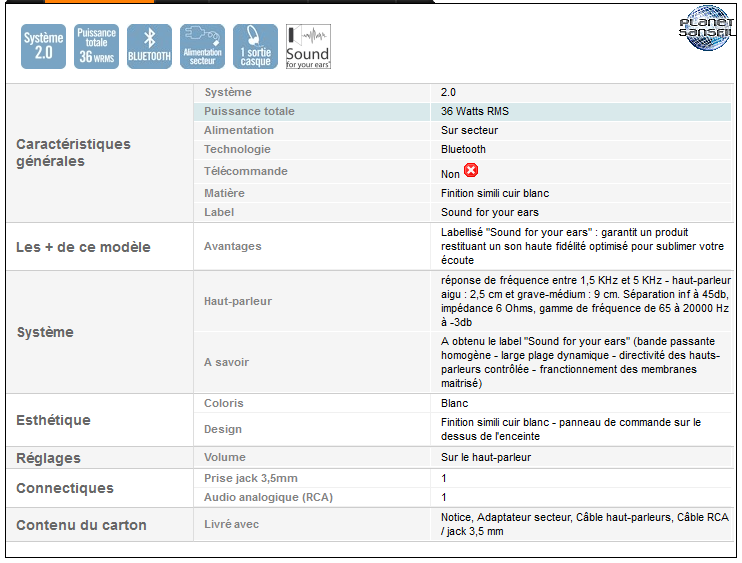Click the Finition simili cuir blanc Matière value
The height and width of the screenshot is (563, 742).
coord(495,193)
